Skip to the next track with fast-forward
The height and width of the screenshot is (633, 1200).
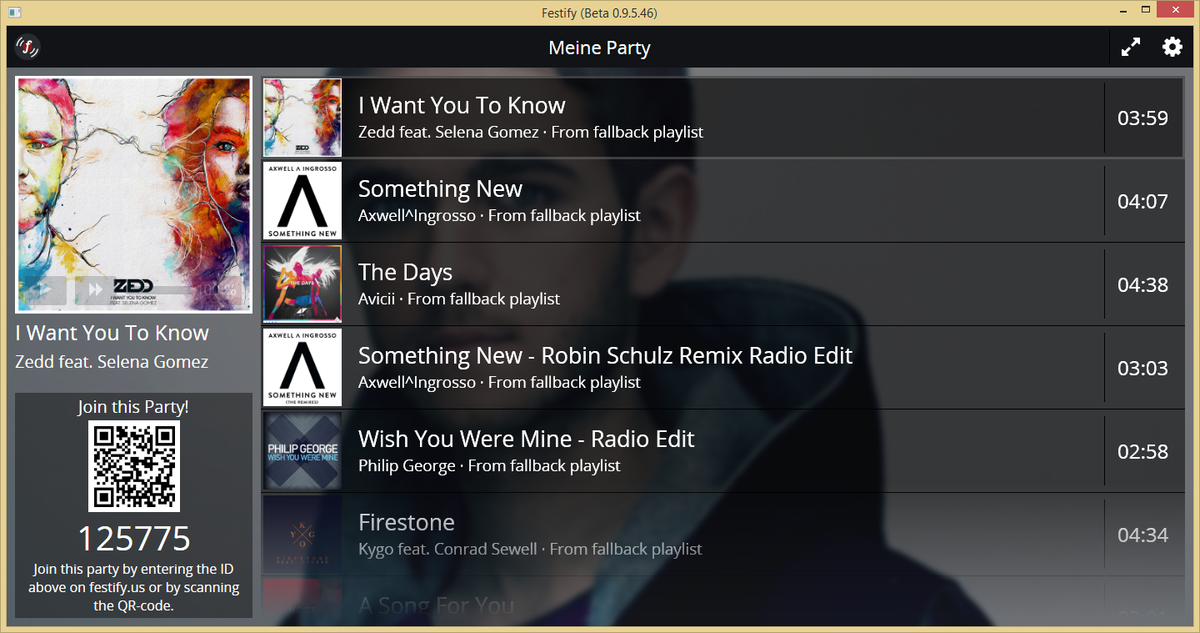95,290
